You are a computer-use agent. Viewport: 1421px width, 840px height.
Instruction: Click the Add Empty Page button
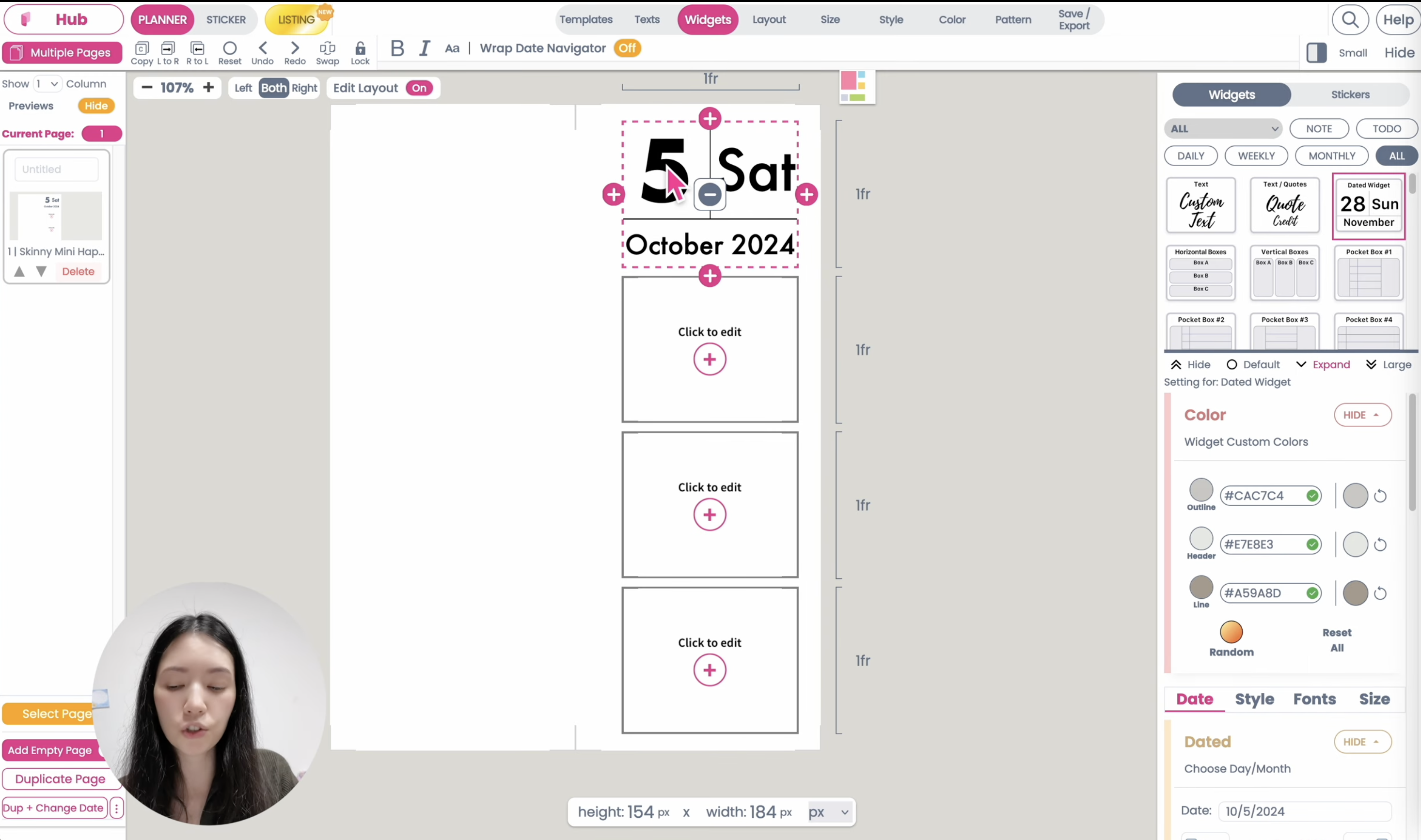pos(51,750)
